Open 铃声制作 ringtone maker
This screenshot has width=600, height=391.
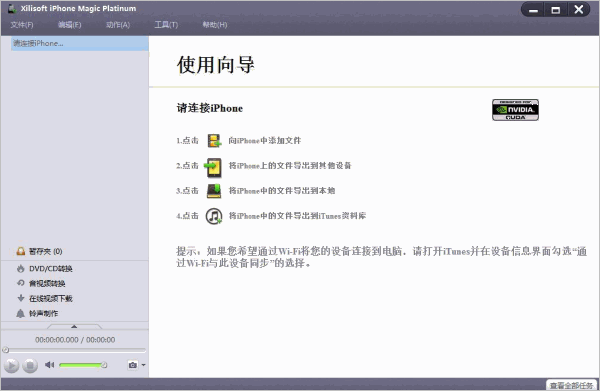click(x=38, y=313)
